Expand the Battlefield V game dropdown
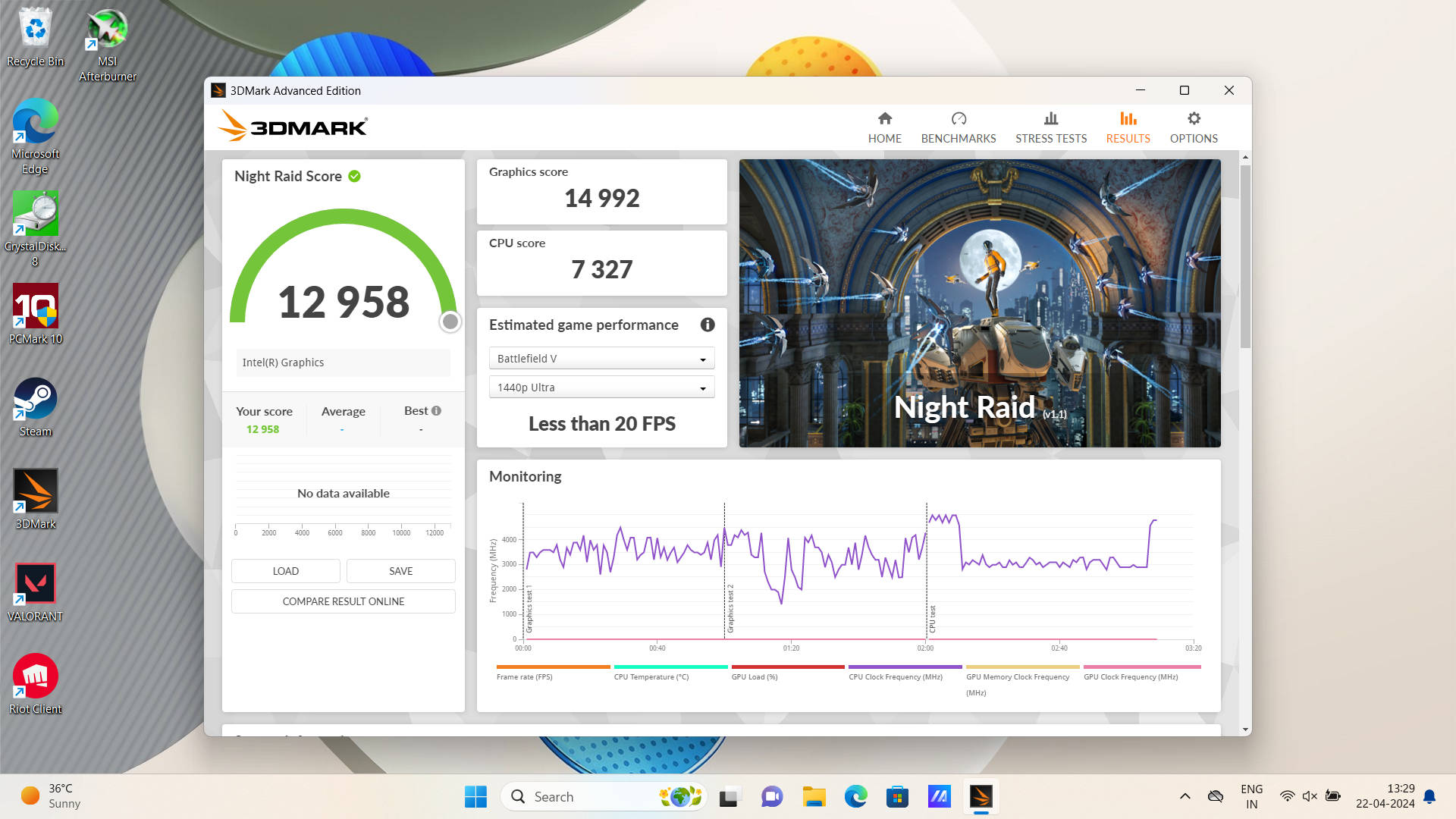The width and height of the screenshot is (1456, 819). click(601, 359)
